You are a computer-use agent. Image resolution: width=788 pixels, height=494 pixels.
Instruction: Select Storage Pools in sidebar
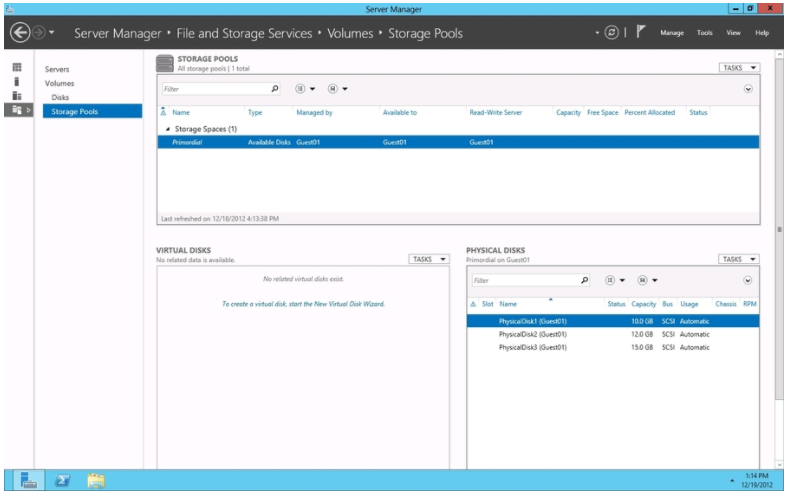coord(92,112)
